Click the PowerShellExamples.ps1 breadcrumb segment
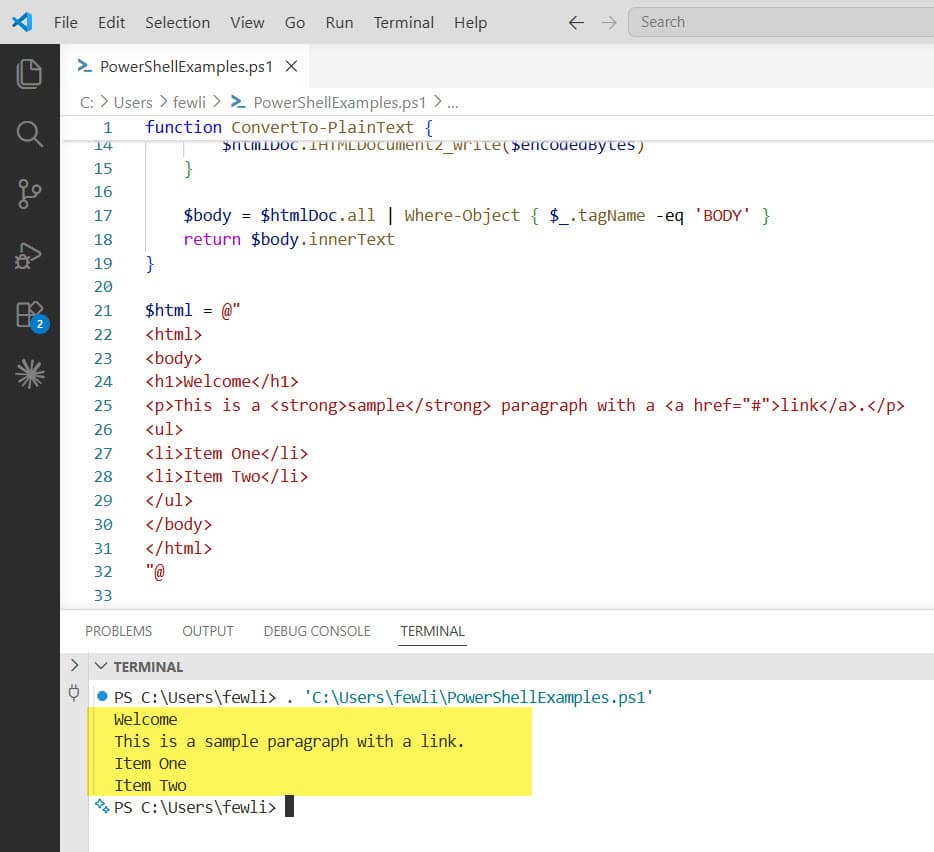This screenshot has height=852, width=934. [x=340, y=102]
